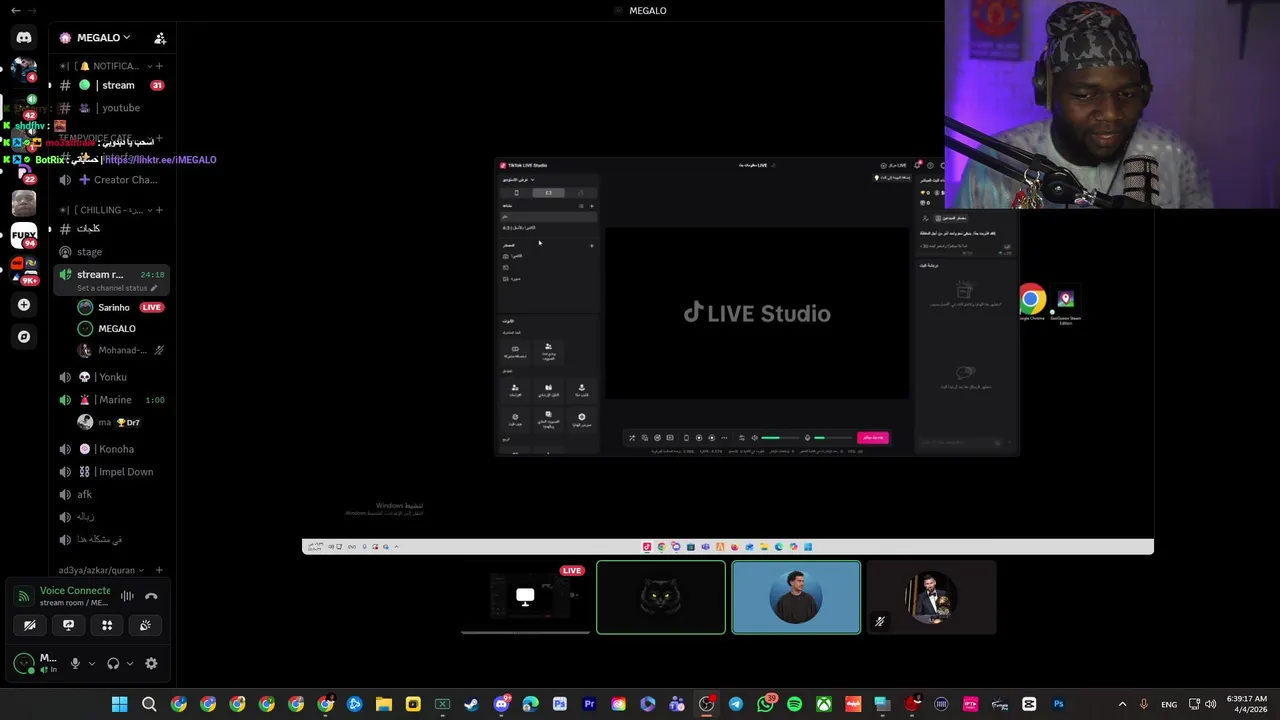Click Google Chrome desktop icon in stream
This screenshot has height=720, width=1280.
pos(1032,303)
